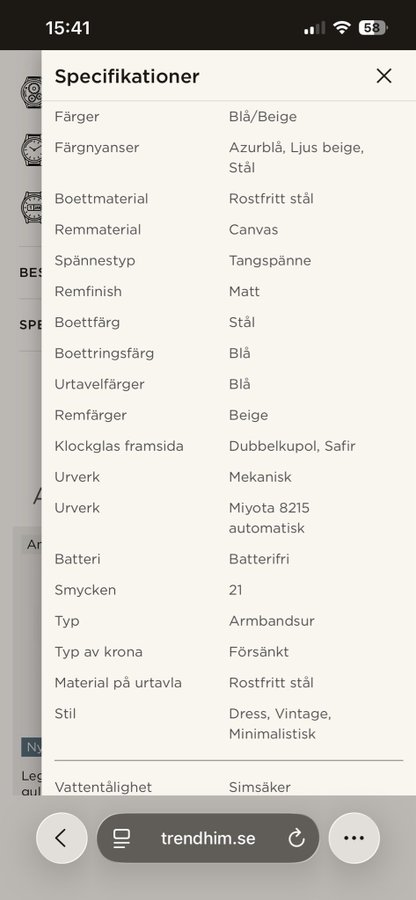This screenshot has height=900, width=416.
Task: Select the top watch thumbnail behind panel
Action: pyautogui.click(x=32, y=91)
